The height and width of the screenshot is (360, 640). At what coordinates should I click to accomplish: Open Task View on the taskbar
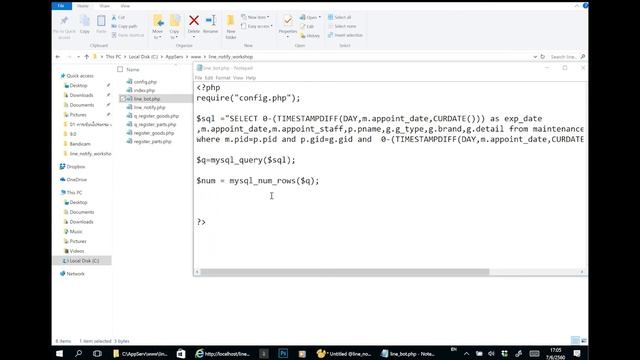click(97, 353)
